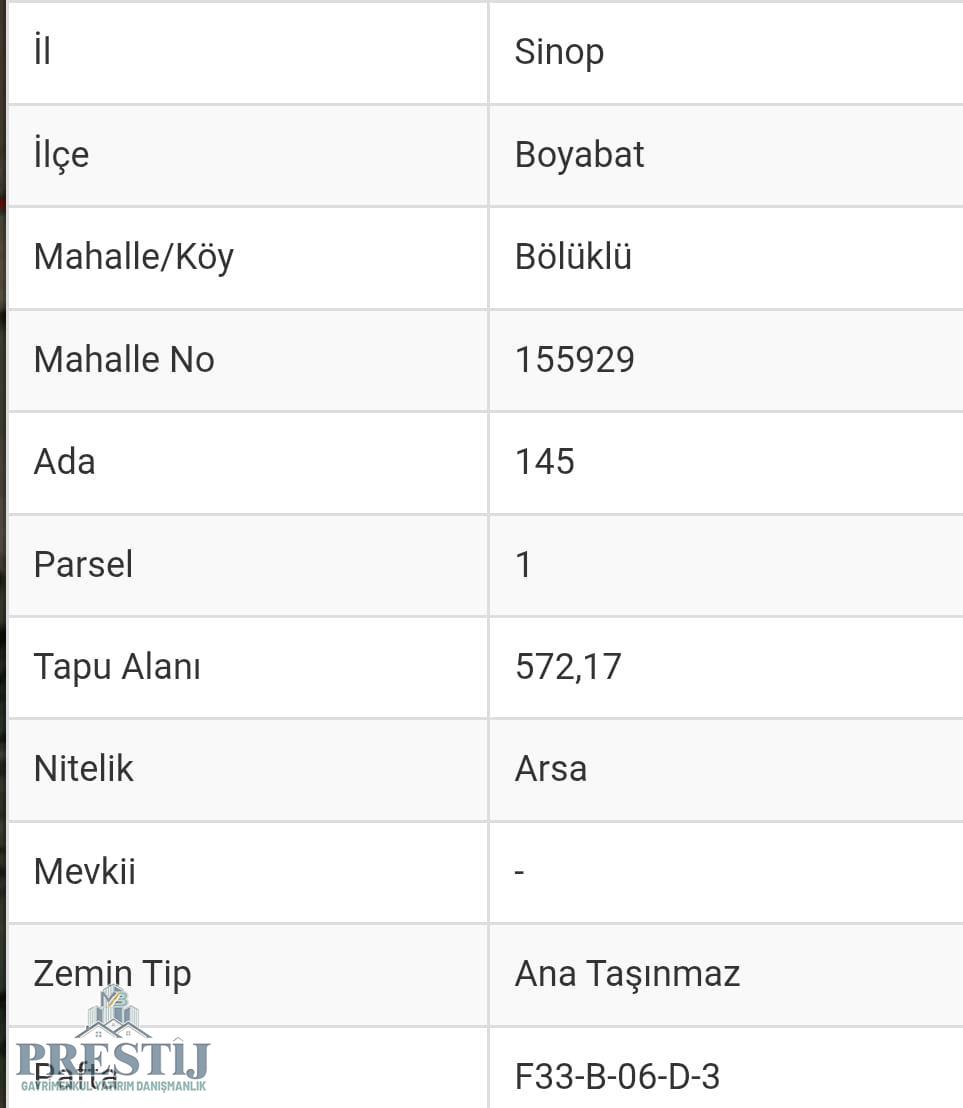
Task: Select the Nitelik row label
Action: (x=83, y=769)
